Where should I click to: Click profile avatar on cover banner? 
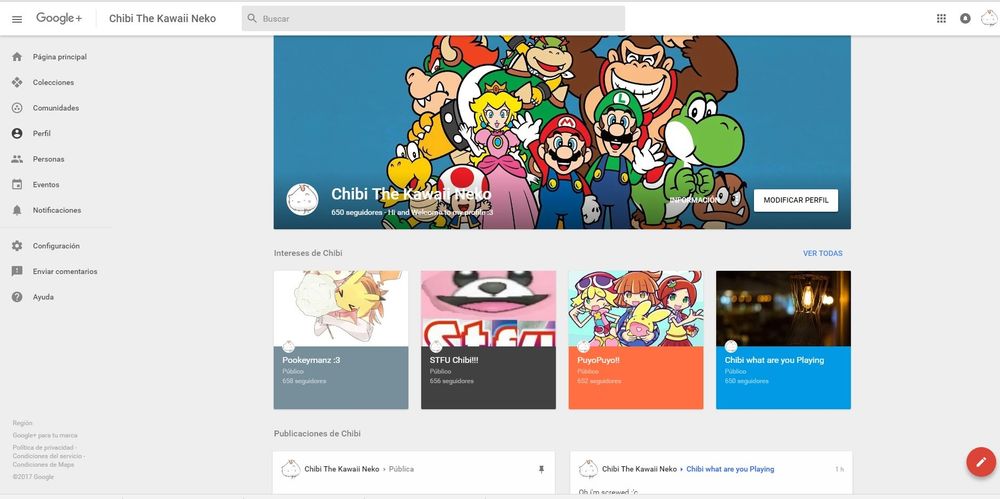click(302, 199)
